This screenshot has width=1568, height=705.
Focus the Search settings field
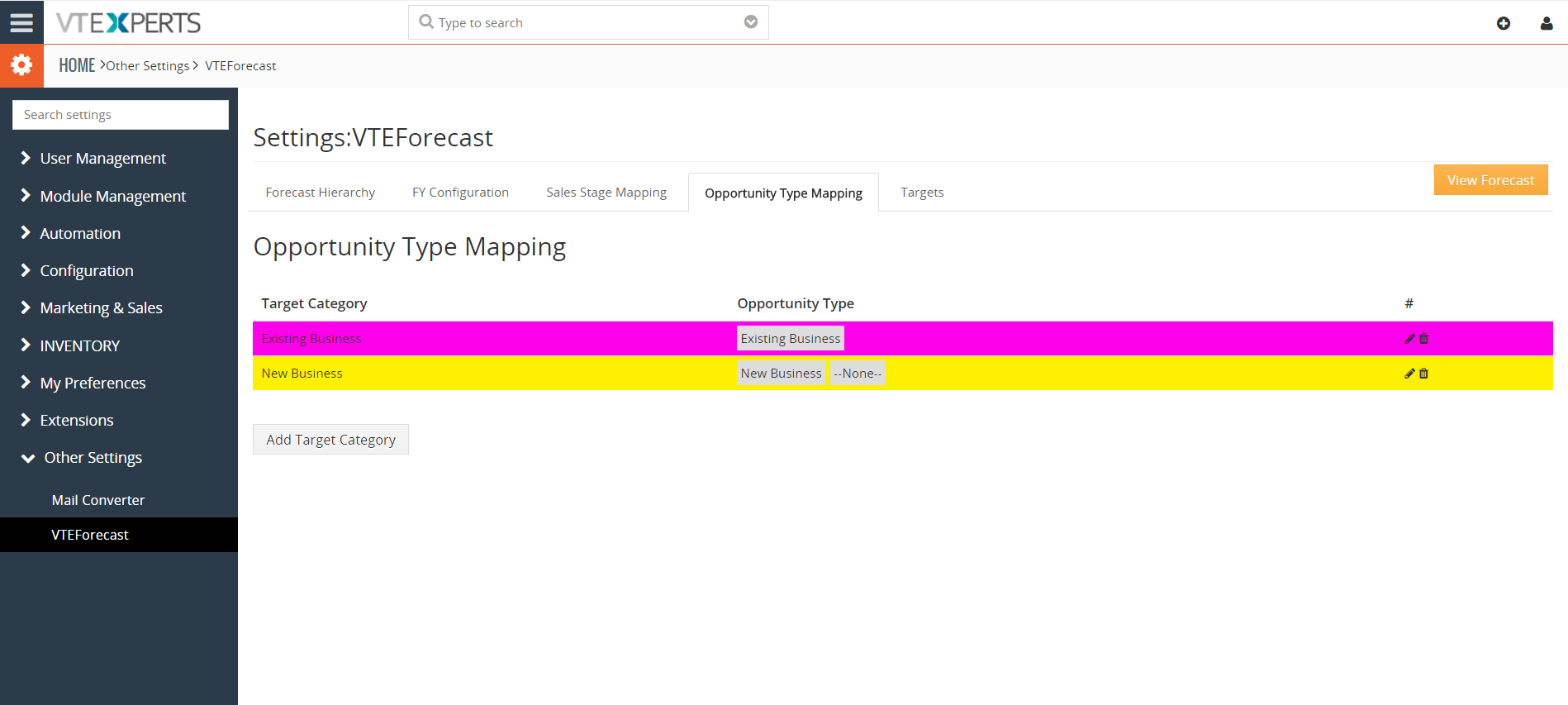pyautogui.click(x=121, y=115)
